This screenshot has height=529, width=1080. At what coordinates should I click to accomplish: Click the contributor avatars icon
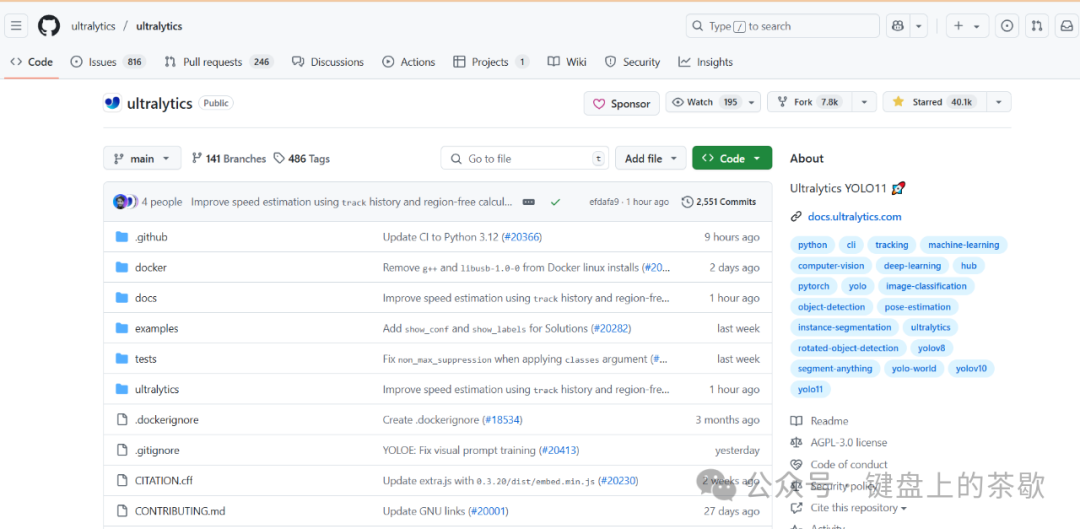point(125,202)
